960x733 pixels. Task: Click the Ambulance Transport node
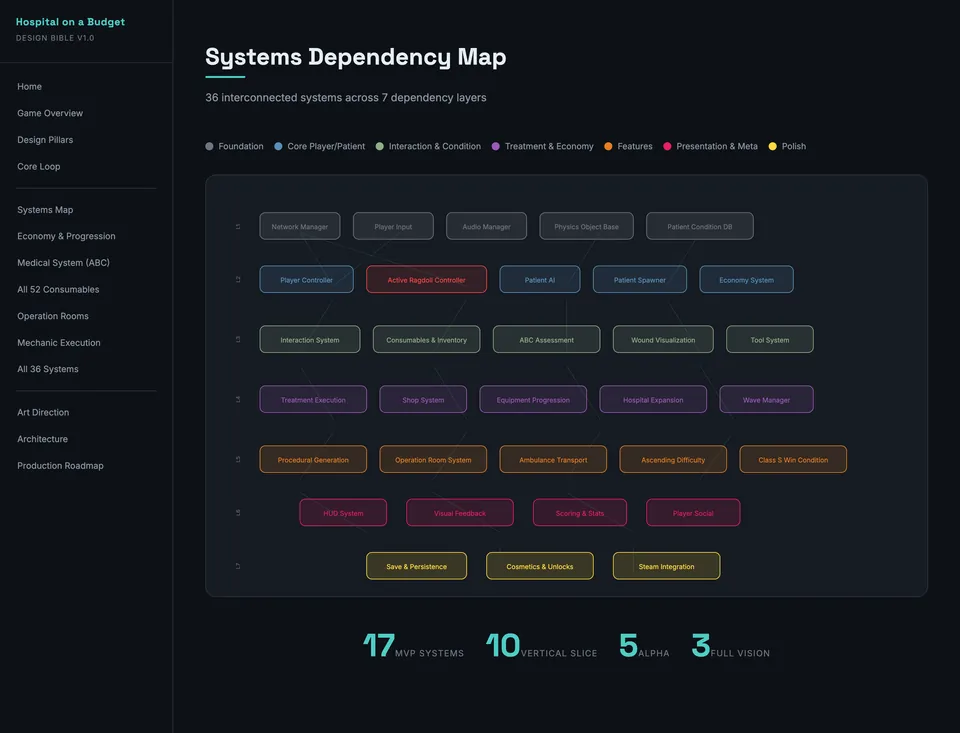point(553,460)
